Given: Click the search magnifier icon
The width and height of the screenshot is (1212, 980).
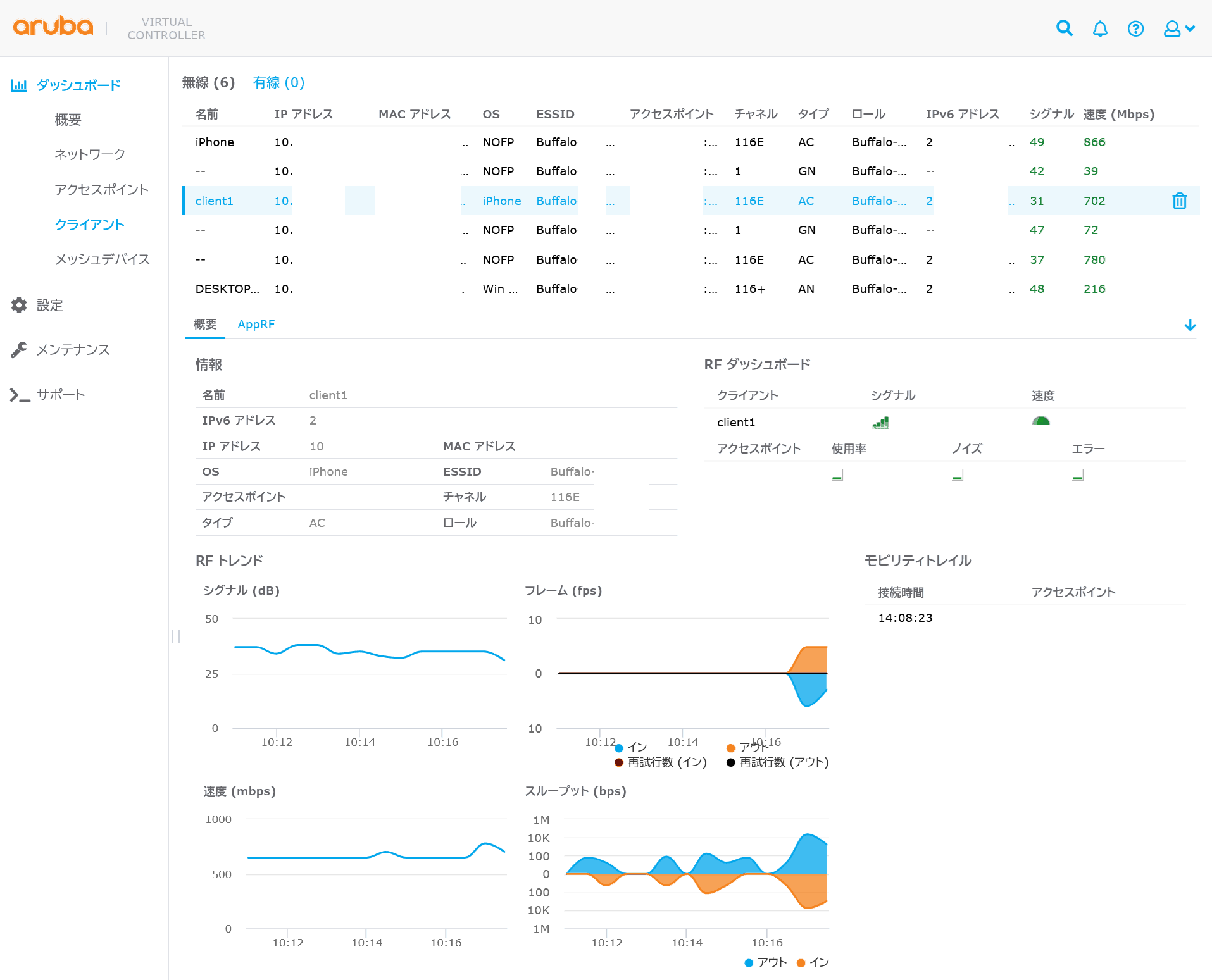Looking at the screenshot, I should [x=1065, y=28].
